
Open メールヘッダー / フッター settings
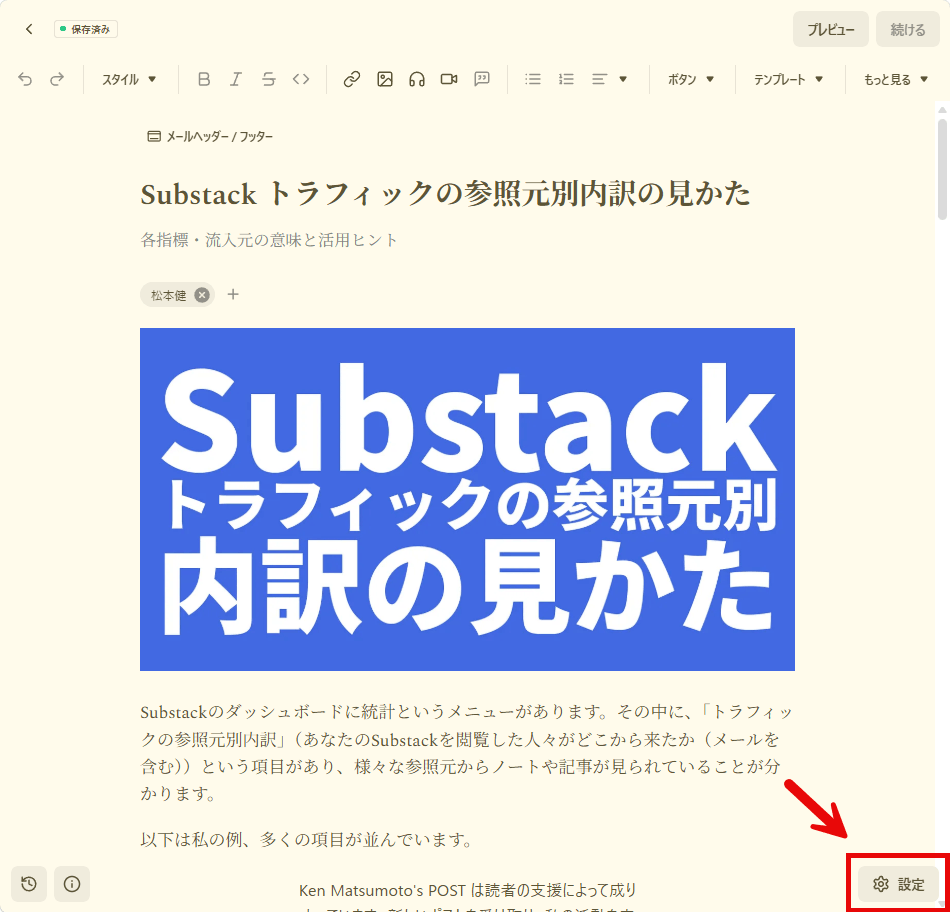(x=210, y=136)
